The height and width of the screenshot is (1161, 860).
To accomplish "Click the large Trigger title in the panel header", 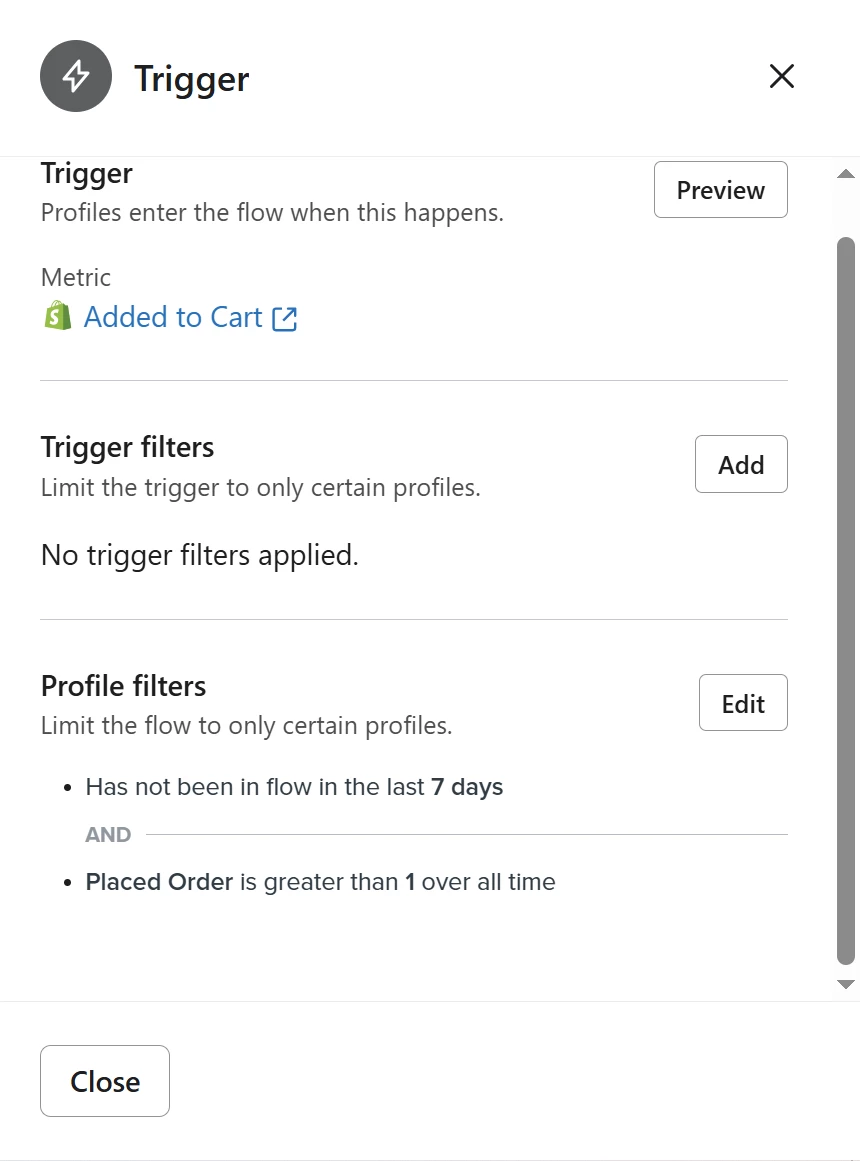I will click(192, 78).
